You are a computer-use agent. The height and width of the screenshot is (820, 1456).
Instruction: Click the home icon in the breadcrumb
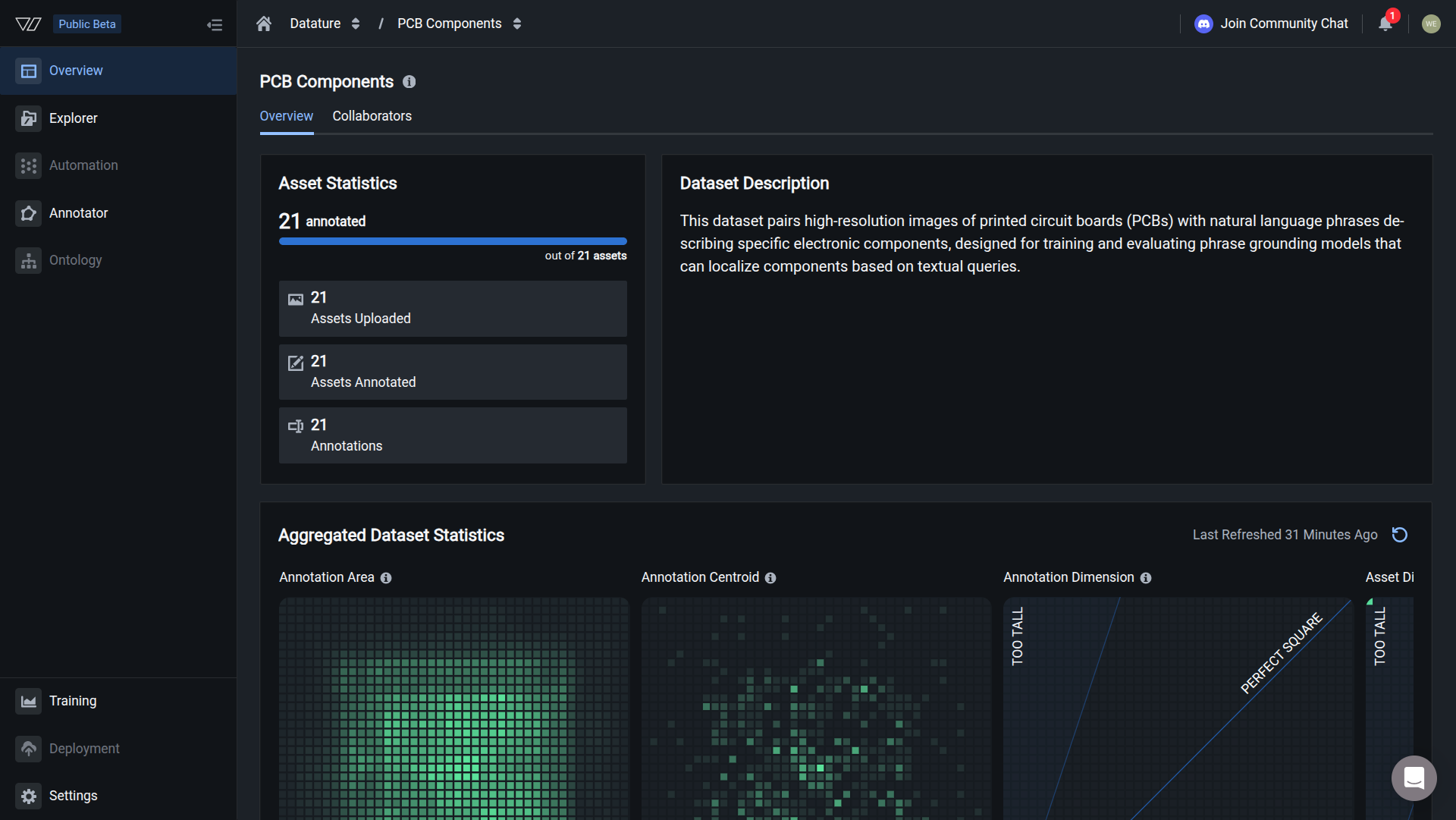pos(263,24)
